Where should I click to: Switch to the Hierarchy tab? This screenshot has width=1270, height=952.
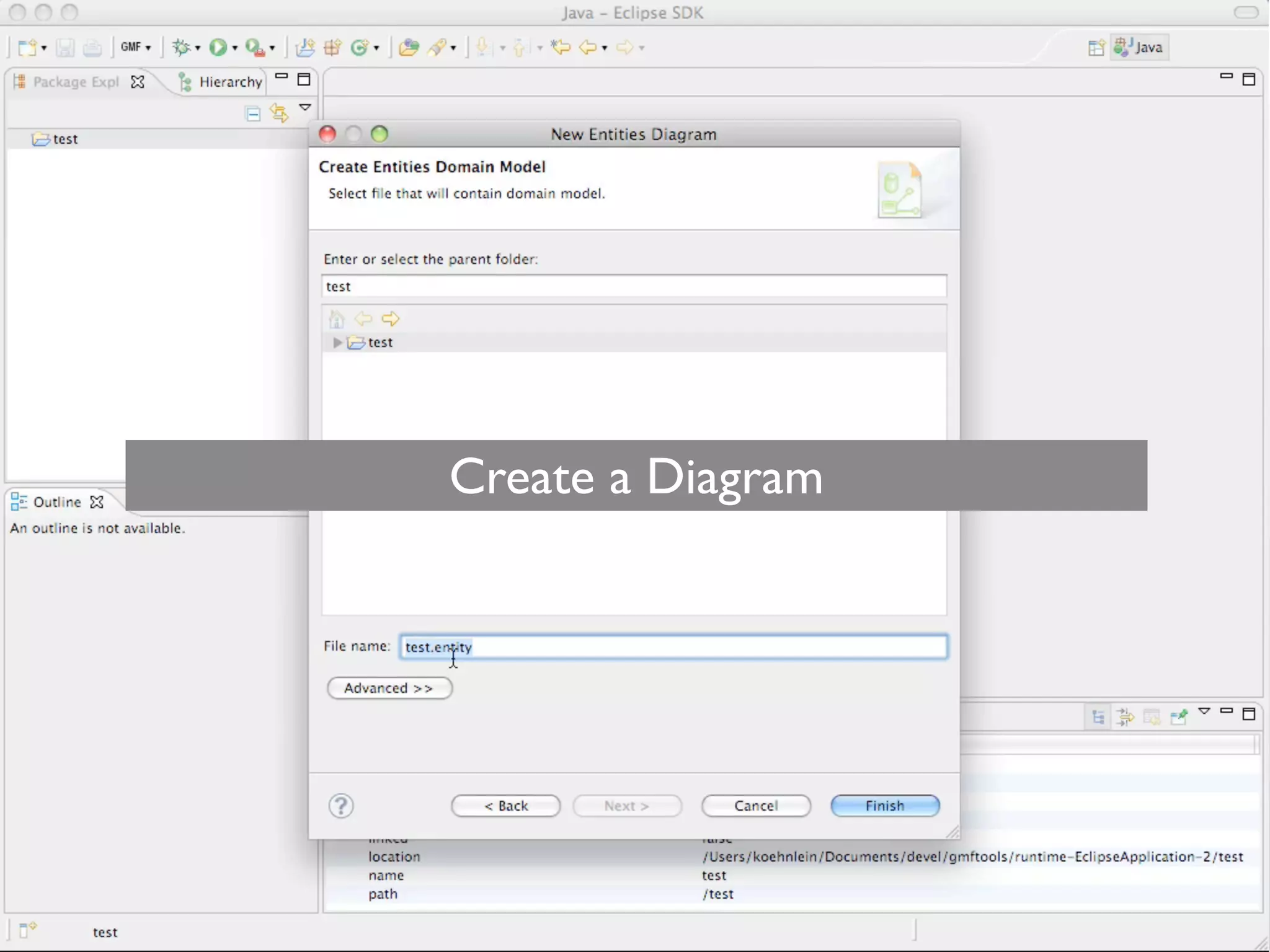coord(221,82)
